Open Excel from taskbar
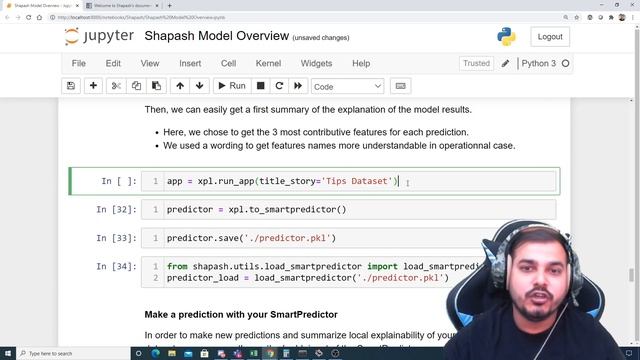 pyautogui.click(x=254, y=353)
